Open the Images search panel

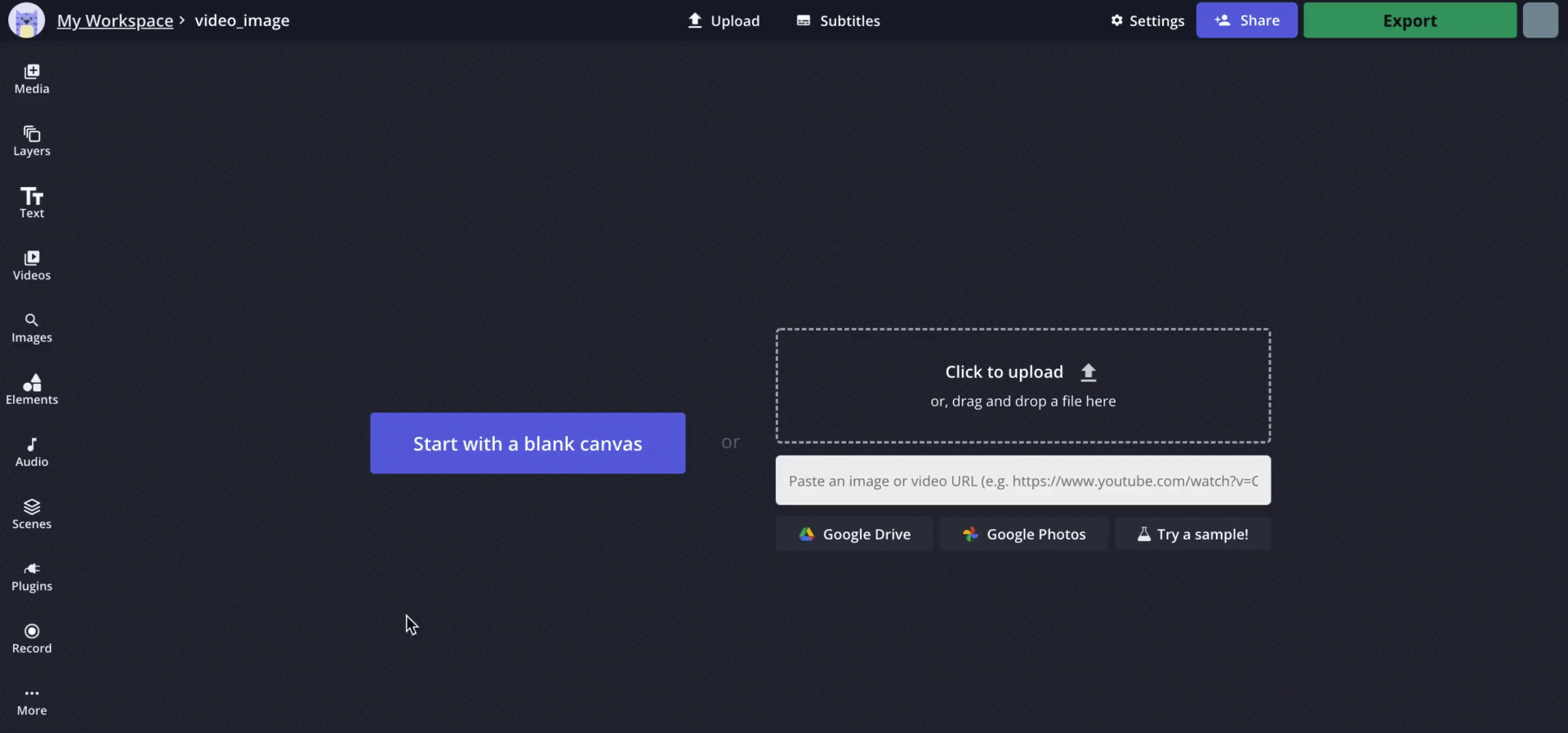tap(32, 327)
